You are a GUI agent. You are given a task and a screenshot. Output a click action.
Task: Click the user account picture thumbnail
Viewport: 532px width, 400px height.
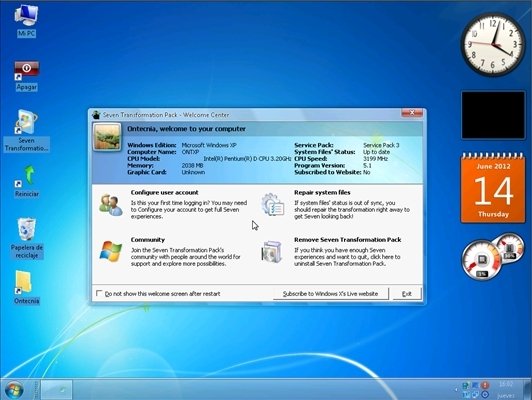[x=107, y=137]
